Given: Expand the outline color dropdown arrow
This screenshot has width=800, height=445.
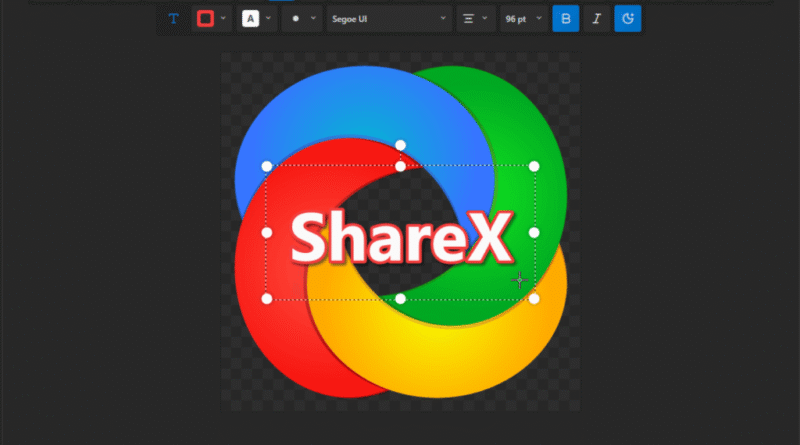Looking at the screenshot, I should tap(223, 18).
